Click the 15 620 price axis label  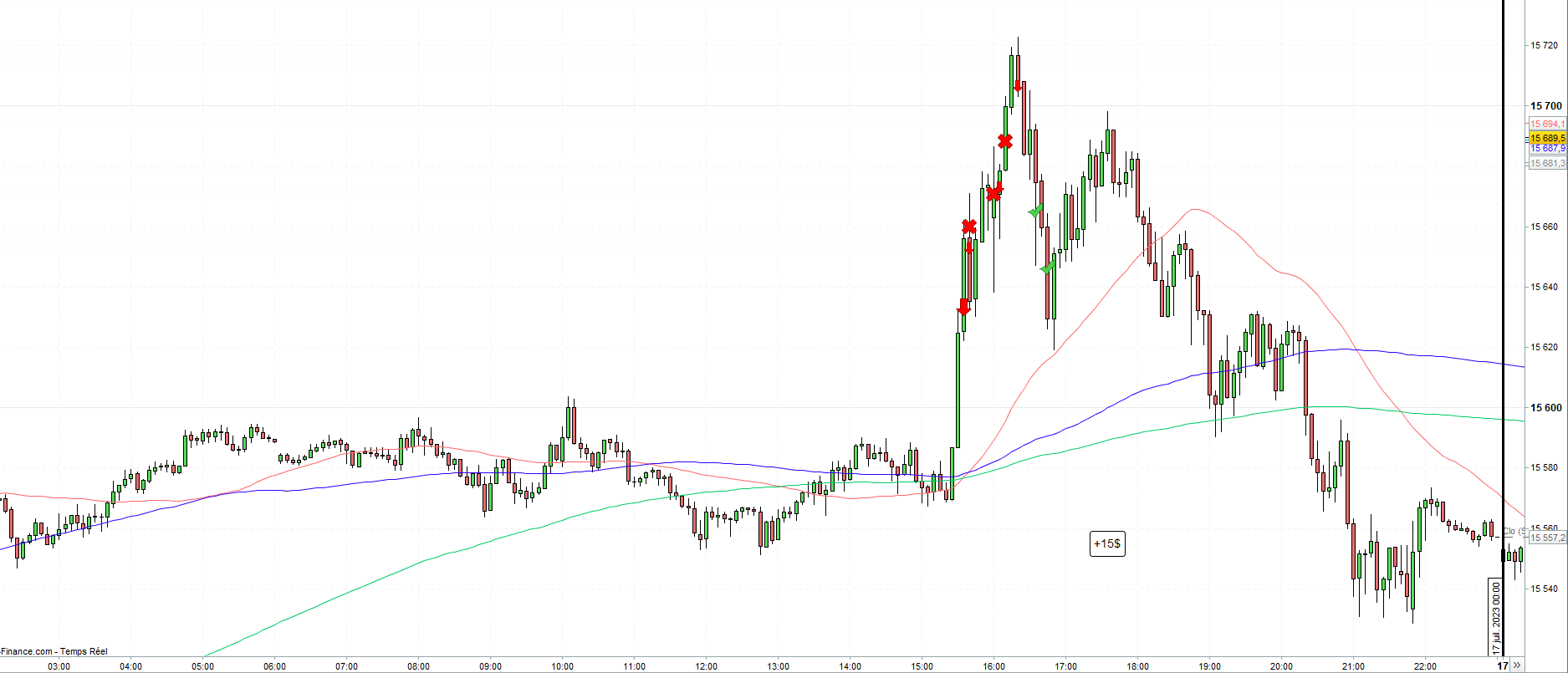coord(1544,347)
